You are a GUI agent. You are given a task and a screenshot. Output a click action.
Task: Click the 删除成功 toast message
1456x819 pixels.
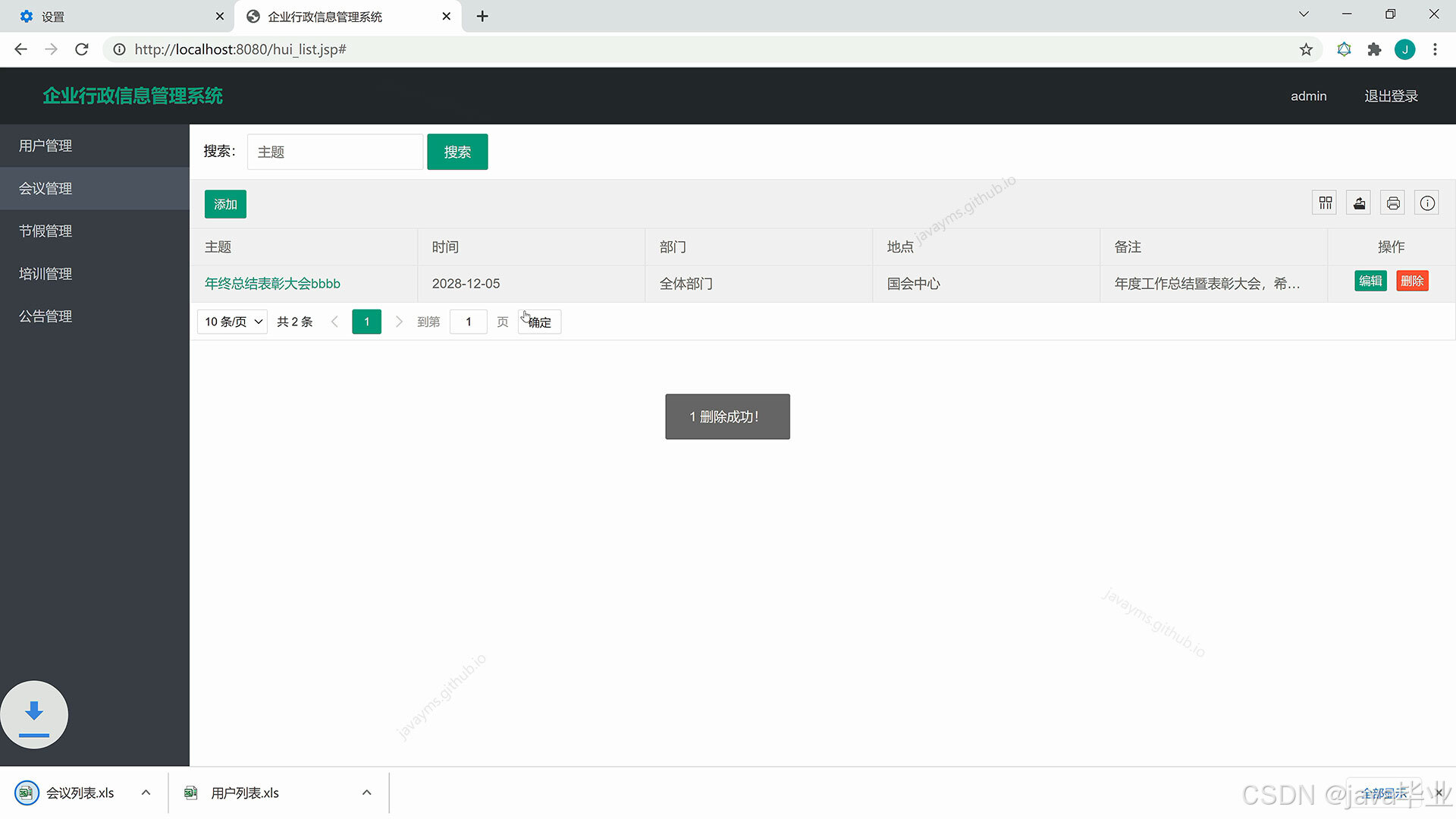coord(727,416)
